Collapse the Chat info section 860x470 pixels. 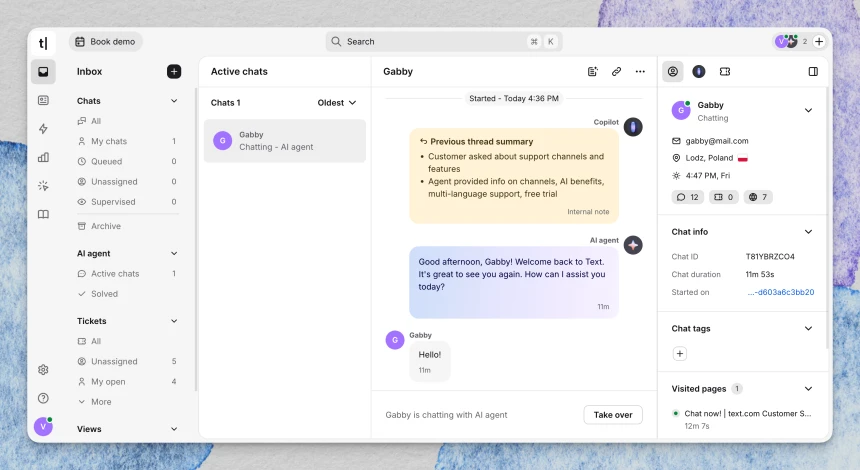(808, 231)
